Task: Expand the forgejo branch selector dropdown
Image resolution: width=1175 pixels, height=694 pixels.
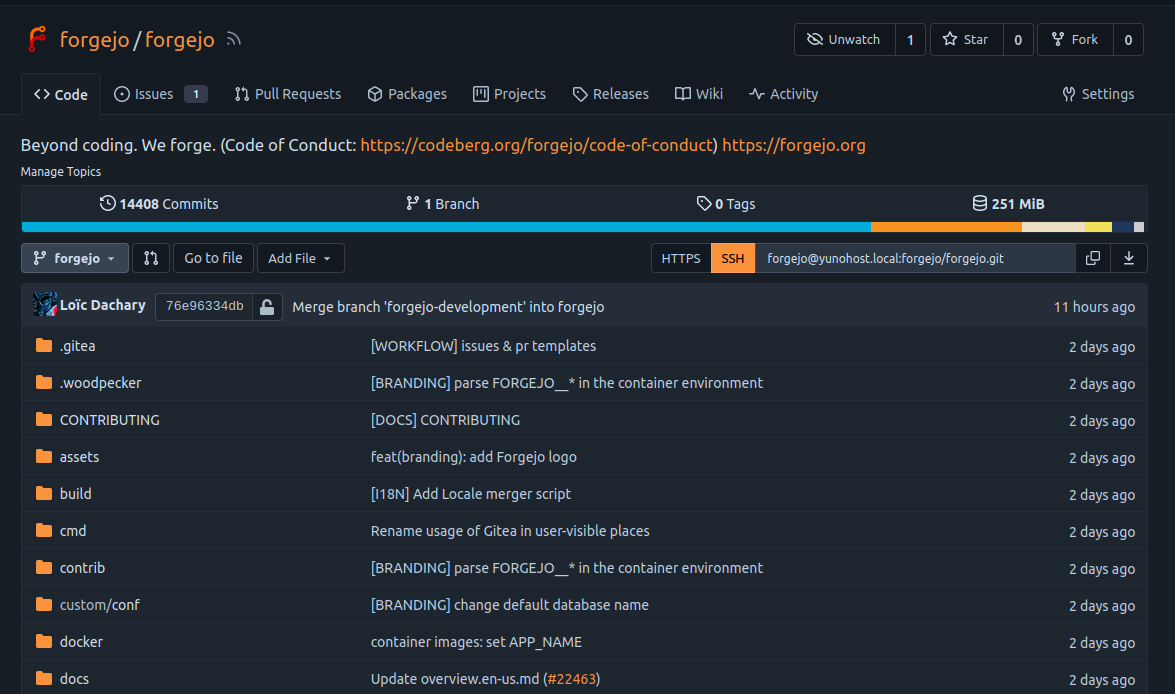Action: [x=75, y=258]
